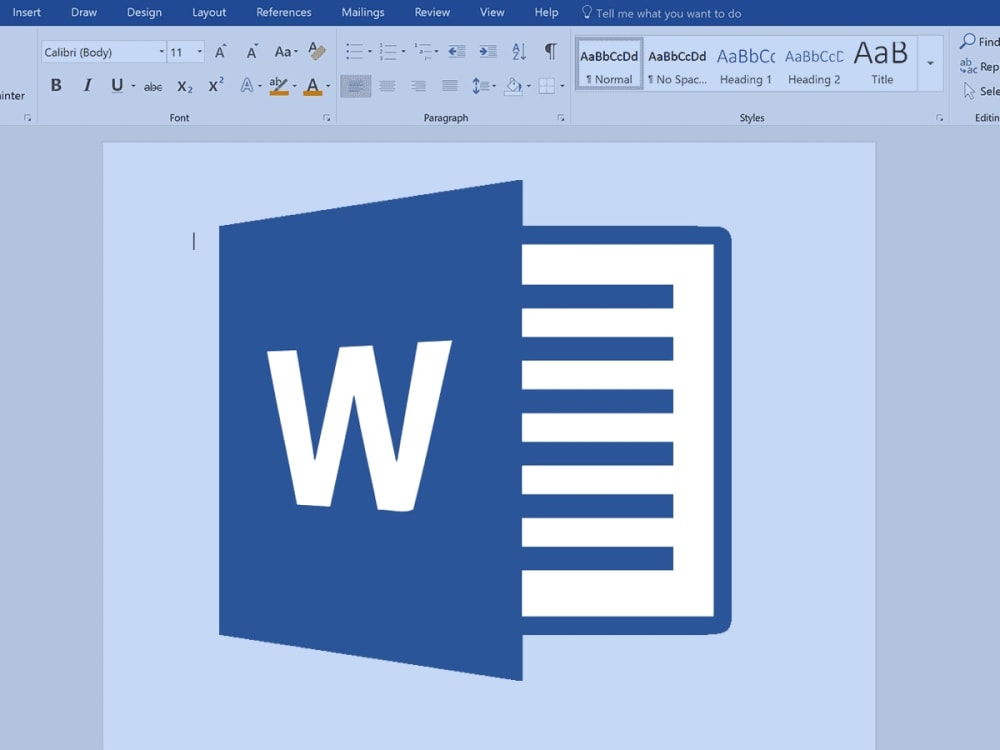The height and width of the screenshot is (750, 1000).
Task: Toggle Italic formatting
Action: click(x=87, y=85)
